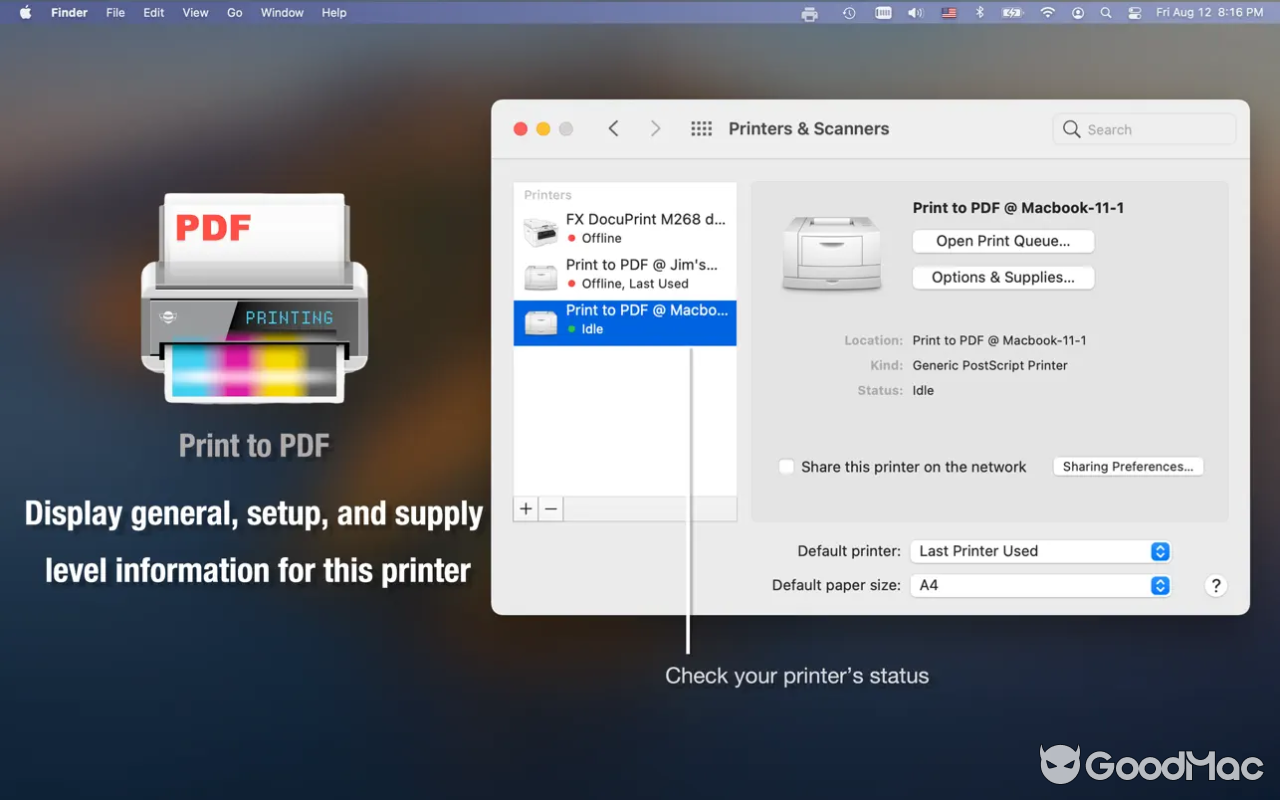
Task: Click the back navigation arrow
Action: [613, 128]
